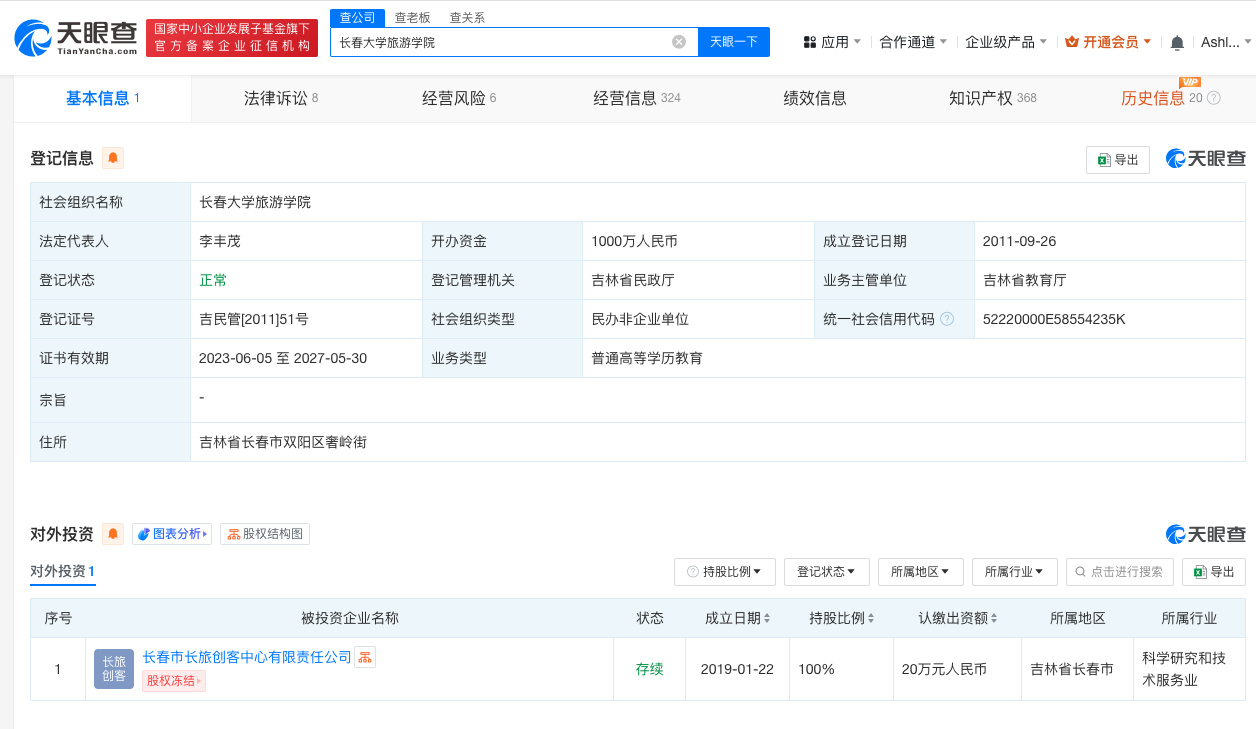Click the equity structure icon after 长春市长旅创客中心有限责任公司

[365, 657]
